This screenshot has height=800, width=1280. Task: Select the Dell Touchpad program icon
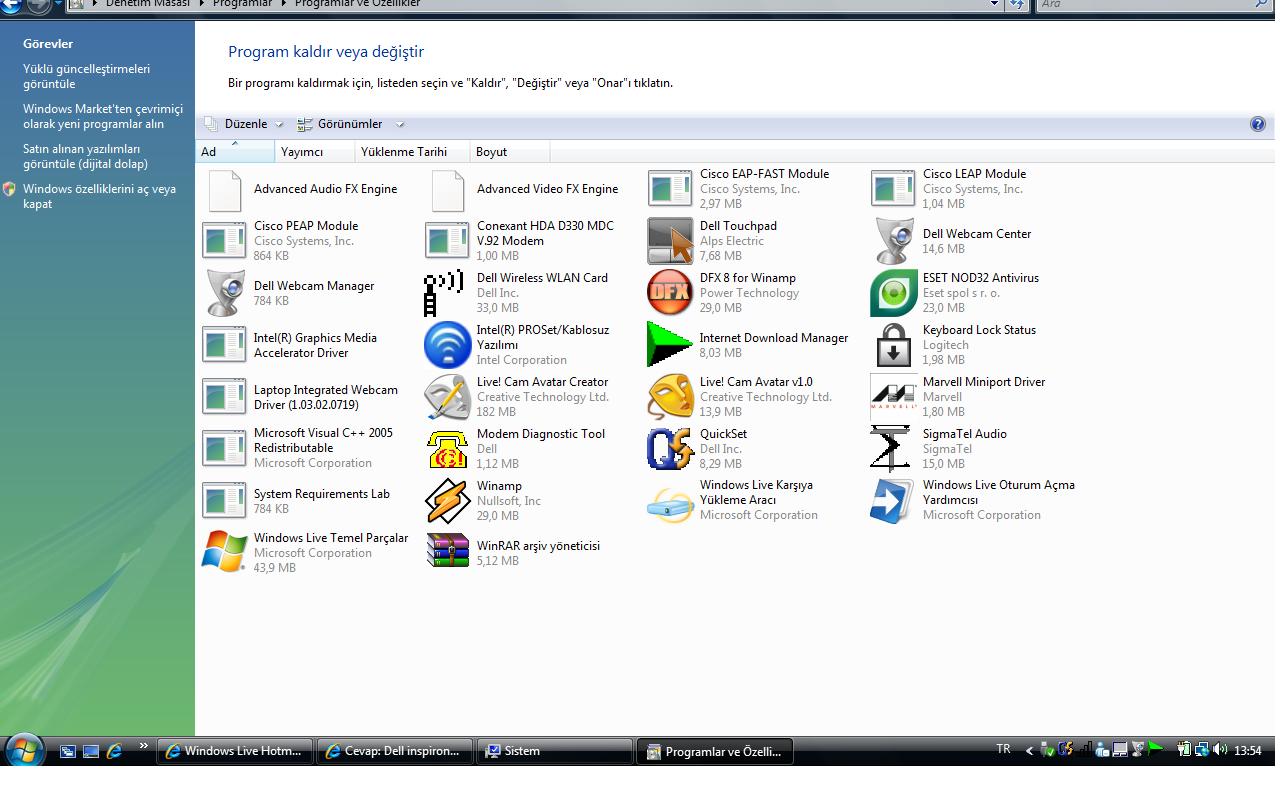click(x=670, y=241)
